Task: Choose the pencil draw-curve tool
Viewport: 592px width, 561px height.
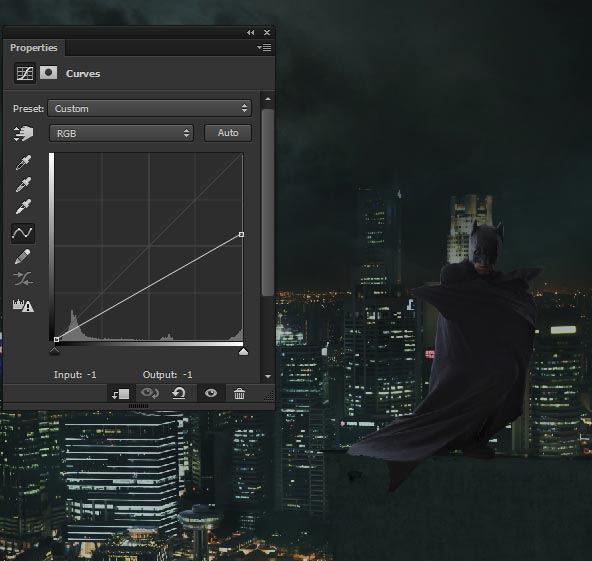Action: tap(23, 256)
